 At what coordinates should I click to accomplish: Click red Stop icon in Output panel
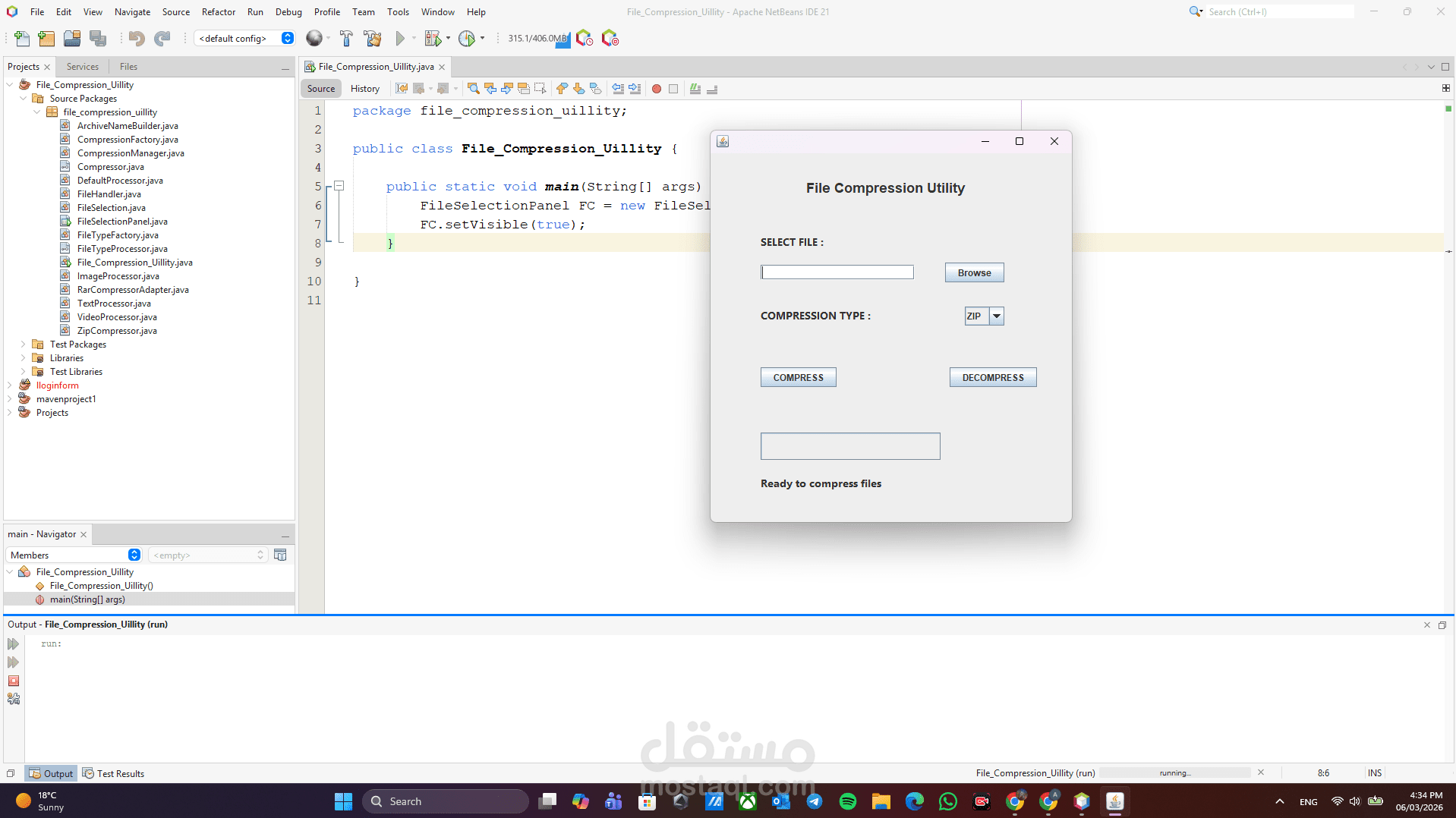(14, 681)
